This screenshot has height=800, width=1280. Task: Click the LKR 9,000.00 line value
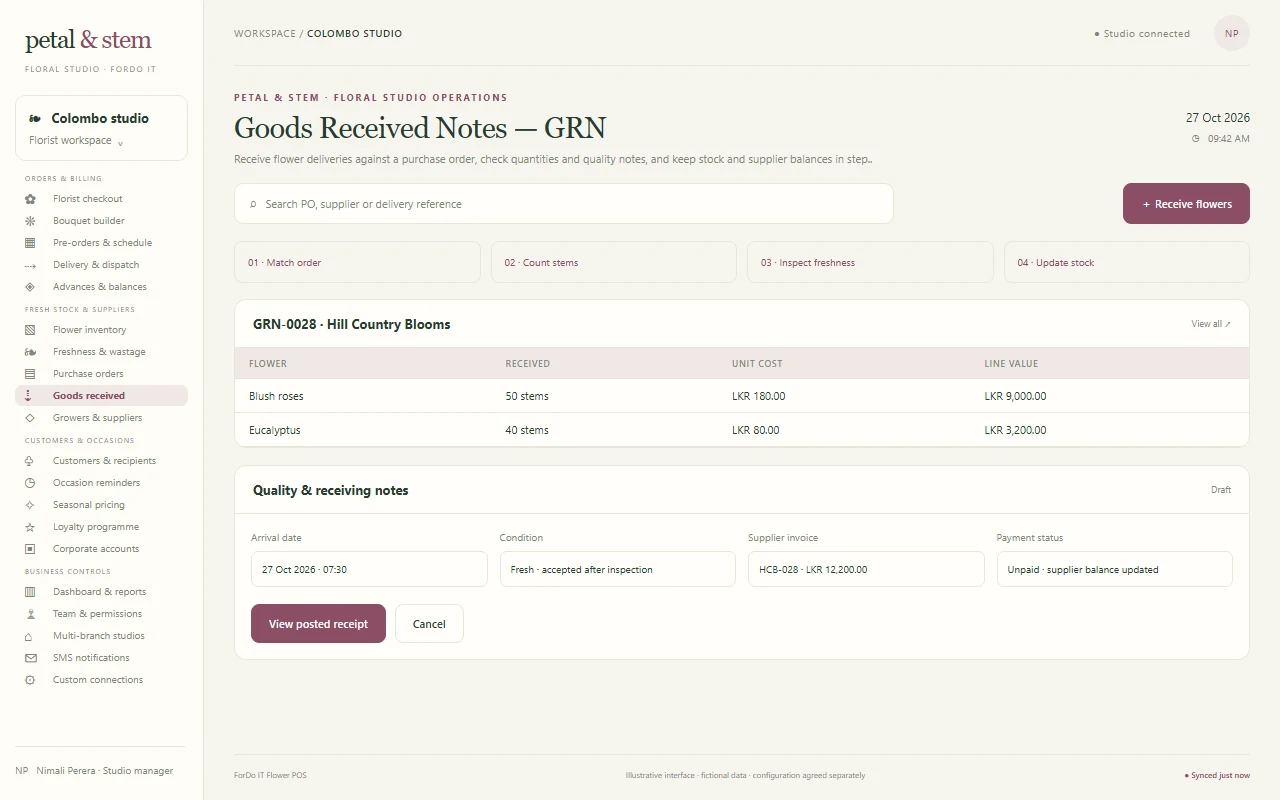point(1015,396)
